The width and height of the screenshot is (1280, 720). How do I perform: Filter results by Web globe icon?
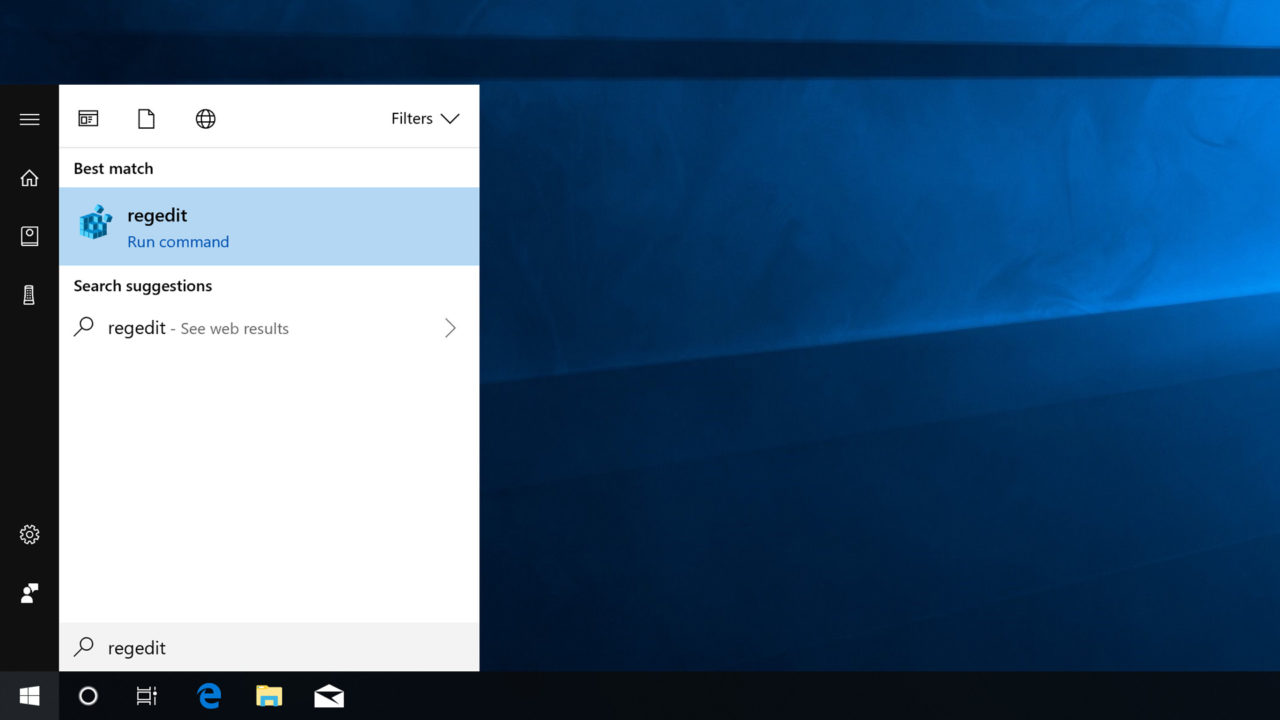point(205,119)
